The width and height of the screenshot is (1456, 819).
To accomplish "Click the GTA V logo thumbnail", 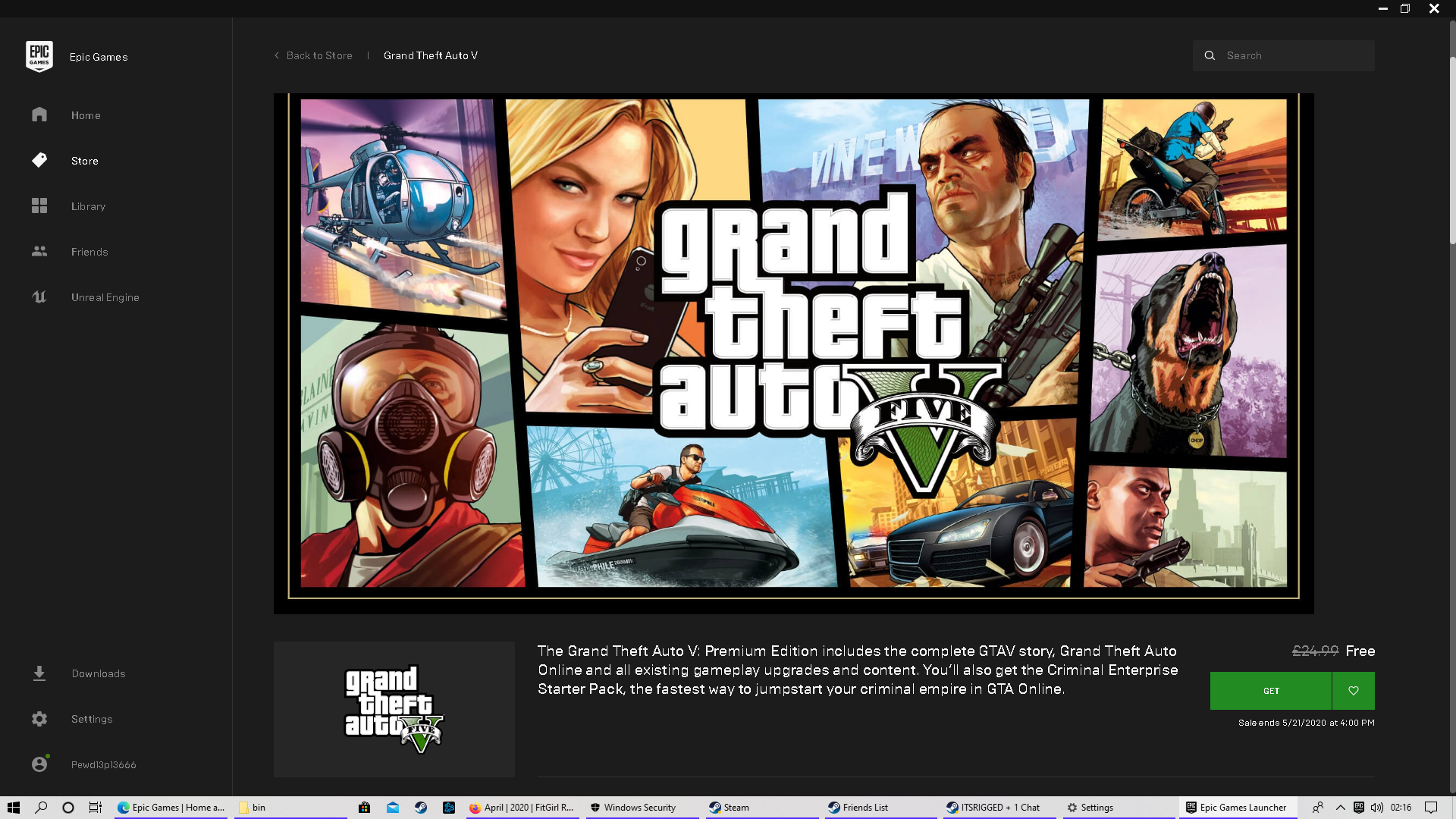I will pyautogui.click(x=394, y=709).
